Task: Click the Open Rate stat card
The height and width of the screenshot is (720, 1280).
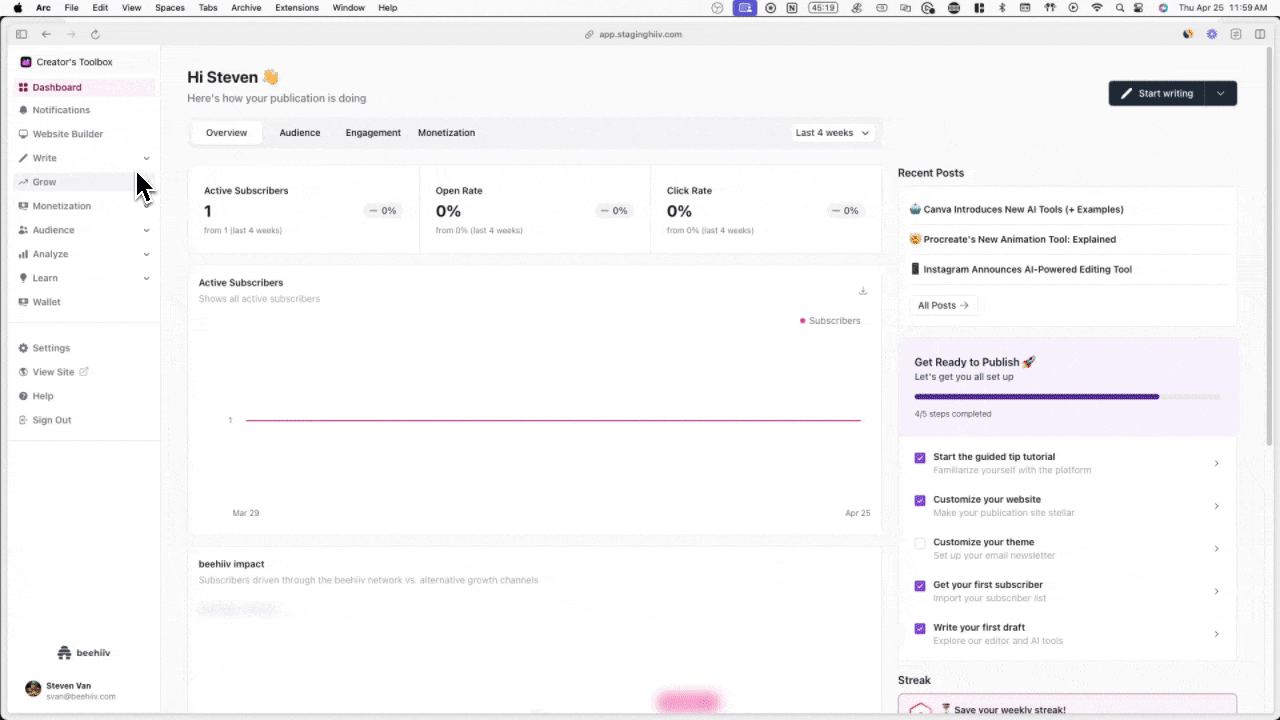Action: tap(535, 210)
